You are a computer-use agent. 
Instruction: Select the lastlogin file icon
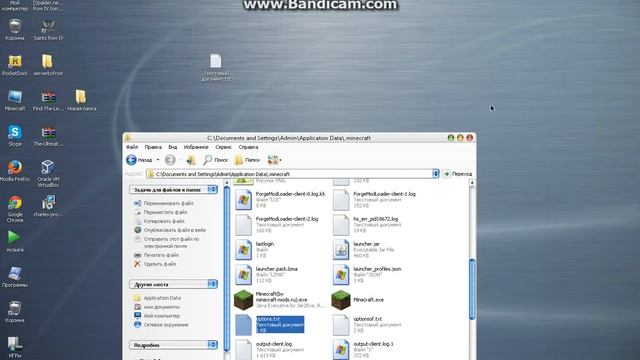click(x=244, y=250)
